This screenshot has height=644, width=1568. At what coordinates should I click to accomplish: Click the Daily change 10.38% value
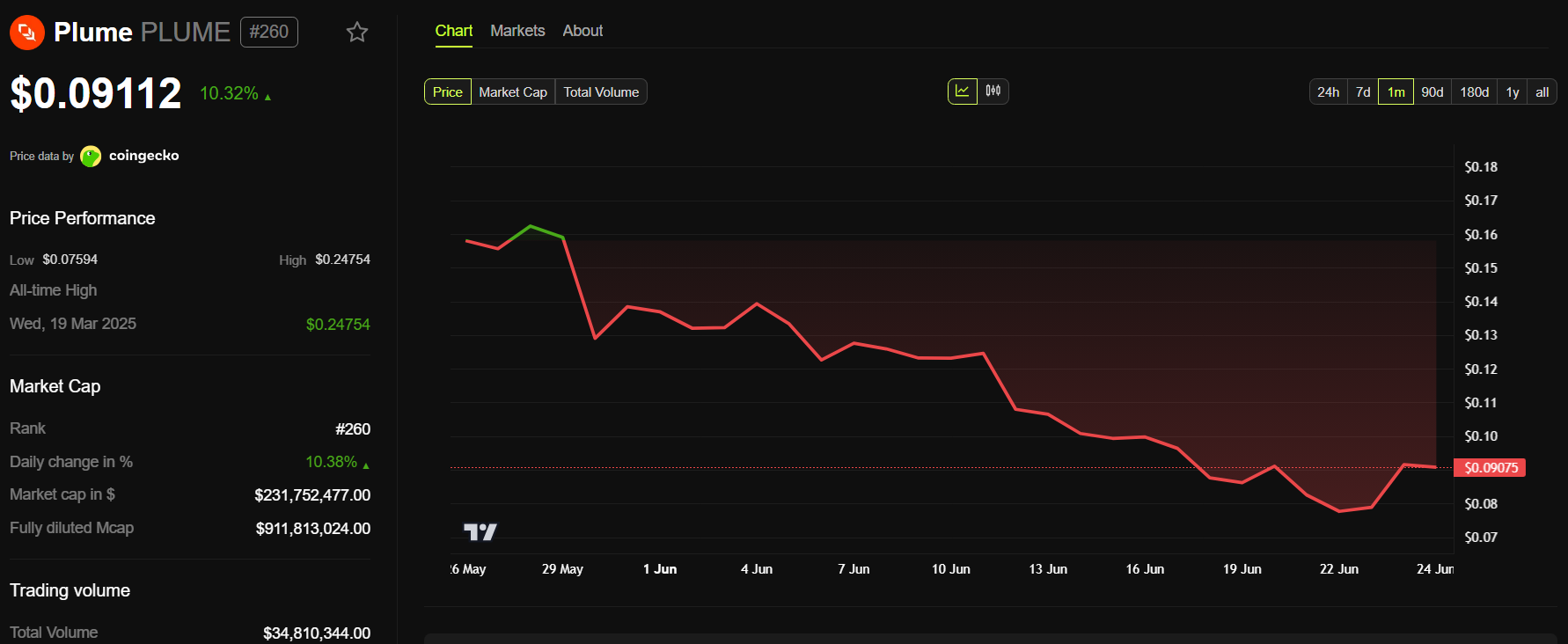coord(331,462)
